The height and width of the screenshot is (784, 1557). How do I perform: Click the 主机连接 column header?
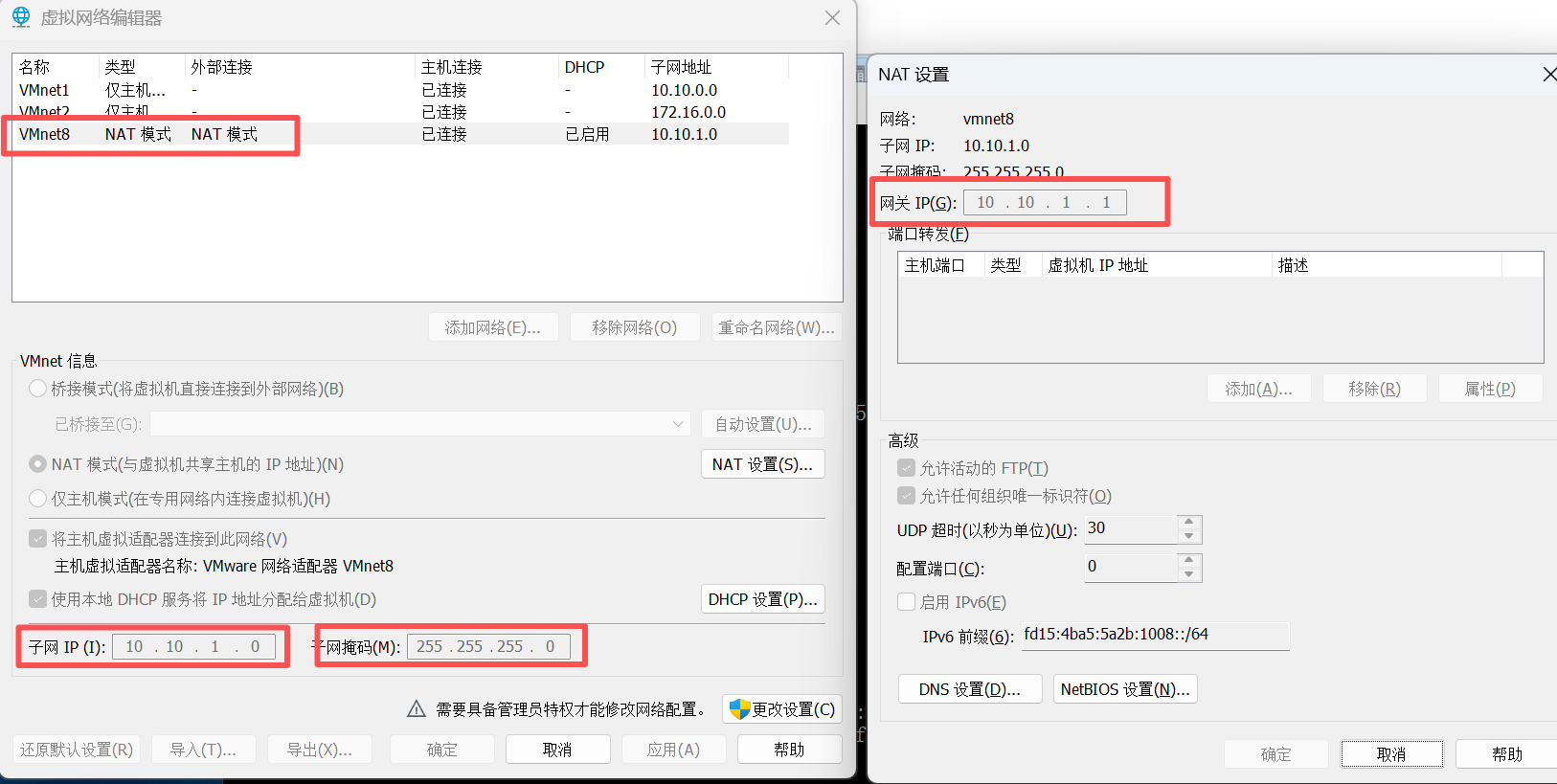(x=487, y=67)
